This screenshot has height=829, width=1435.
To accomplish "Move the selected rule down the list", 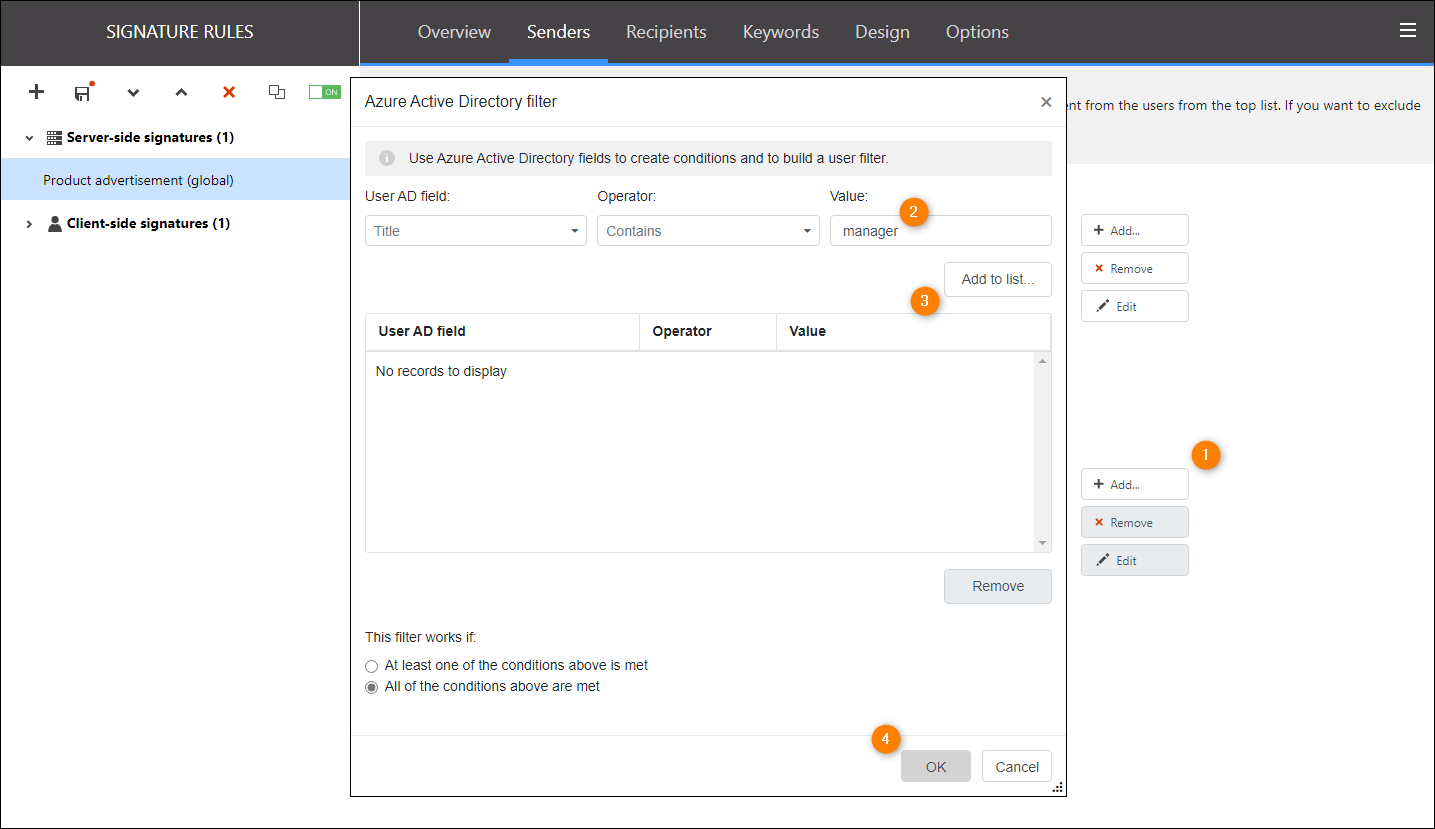I will click(x=133, y=92).
